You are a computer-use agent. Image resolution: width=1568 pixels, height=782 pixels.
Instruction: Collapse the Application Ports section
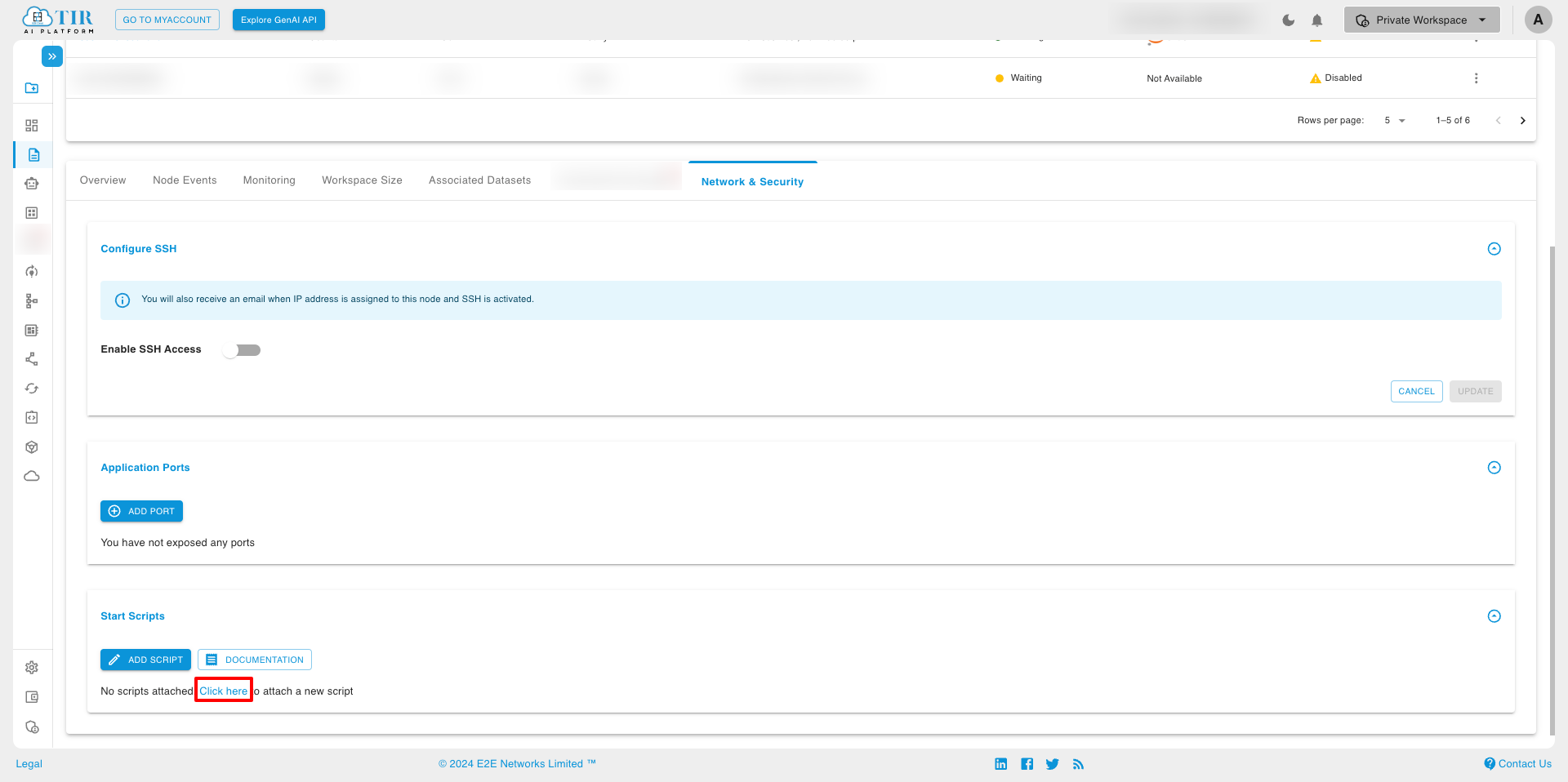point(1494,468)
